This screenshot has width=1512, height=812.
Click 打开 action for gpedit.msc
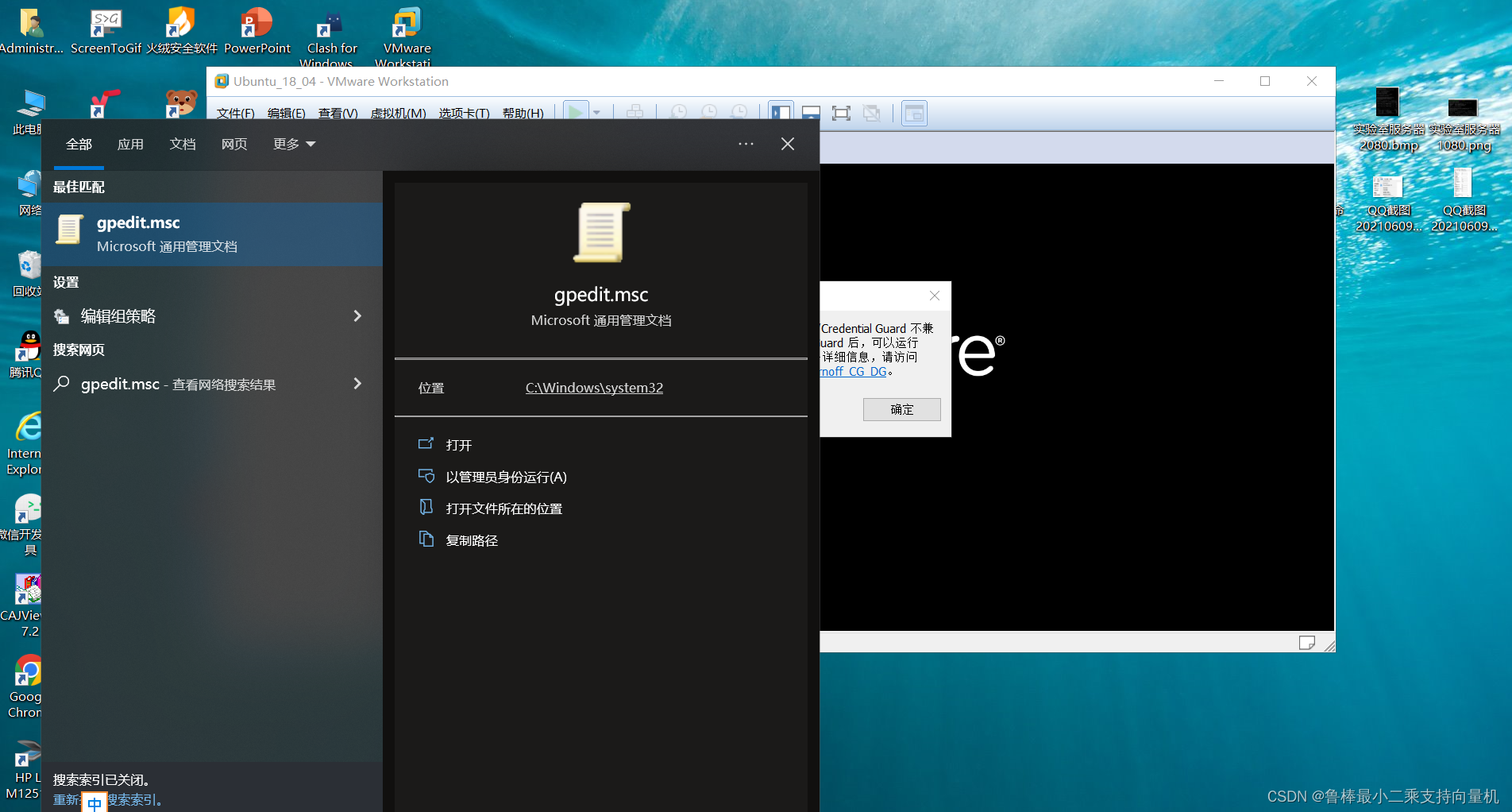pos(458,445)
